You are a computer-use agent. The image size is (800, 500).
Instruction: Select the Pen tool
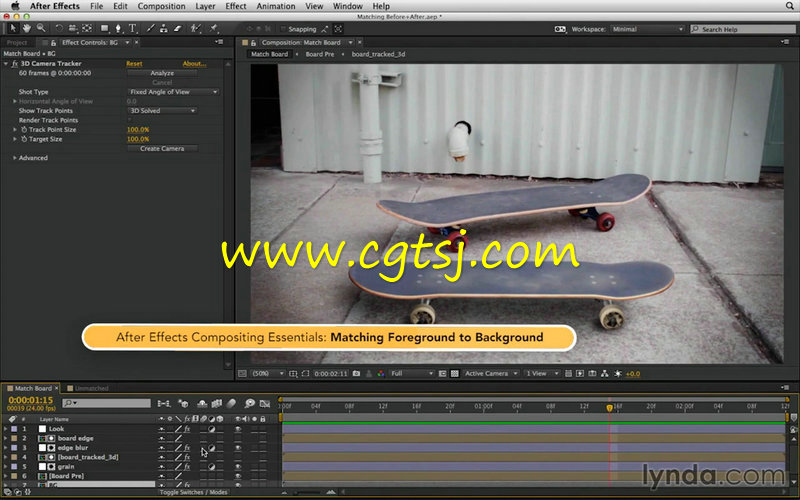point(118,29)
